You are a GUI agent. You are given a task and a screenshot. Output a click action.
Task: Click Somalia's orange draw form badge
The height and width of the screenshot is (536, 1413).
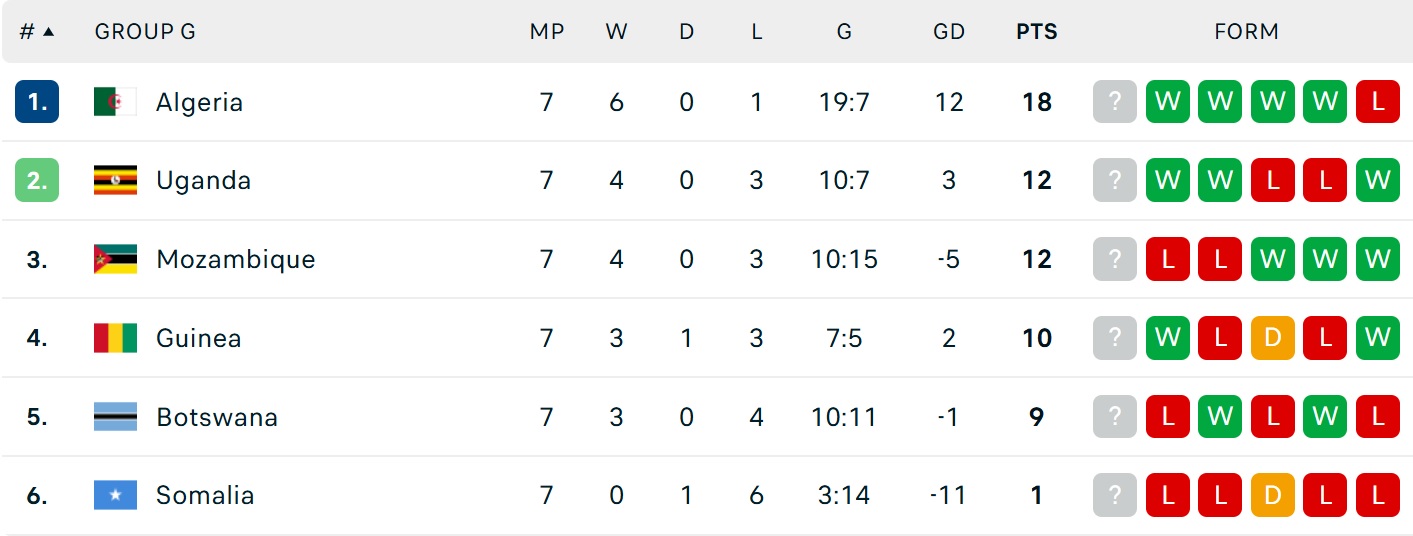[x=1272, y=495]
